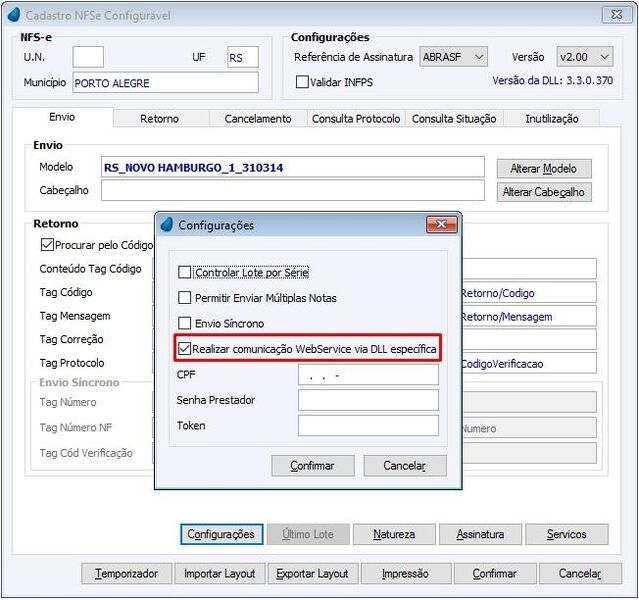The image size is (639, 600).
Task: Open the Retorno tab
Action: click(x=159, y=119)
